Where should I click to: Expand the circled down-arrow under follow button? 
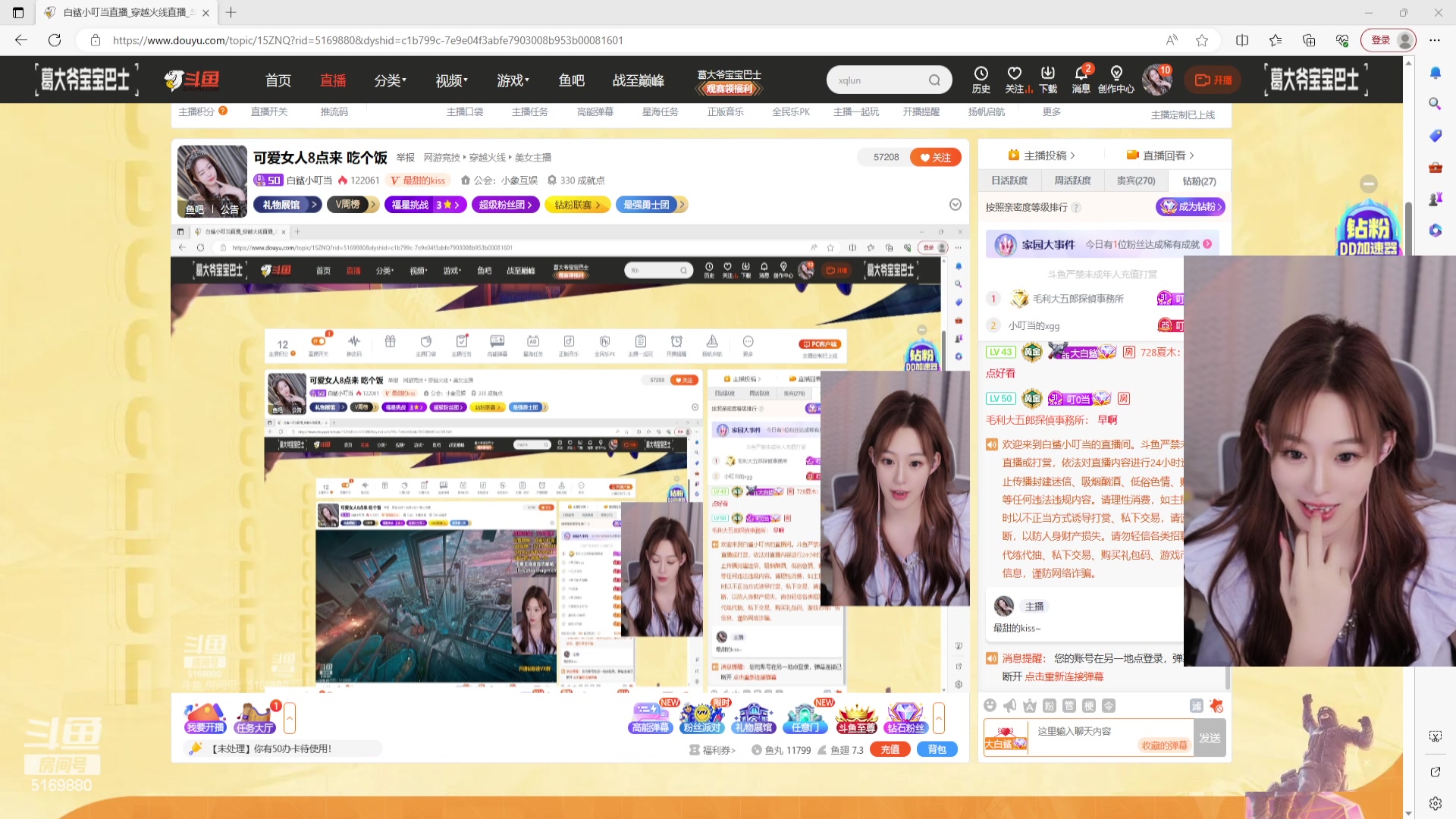[x=955, y=205]
